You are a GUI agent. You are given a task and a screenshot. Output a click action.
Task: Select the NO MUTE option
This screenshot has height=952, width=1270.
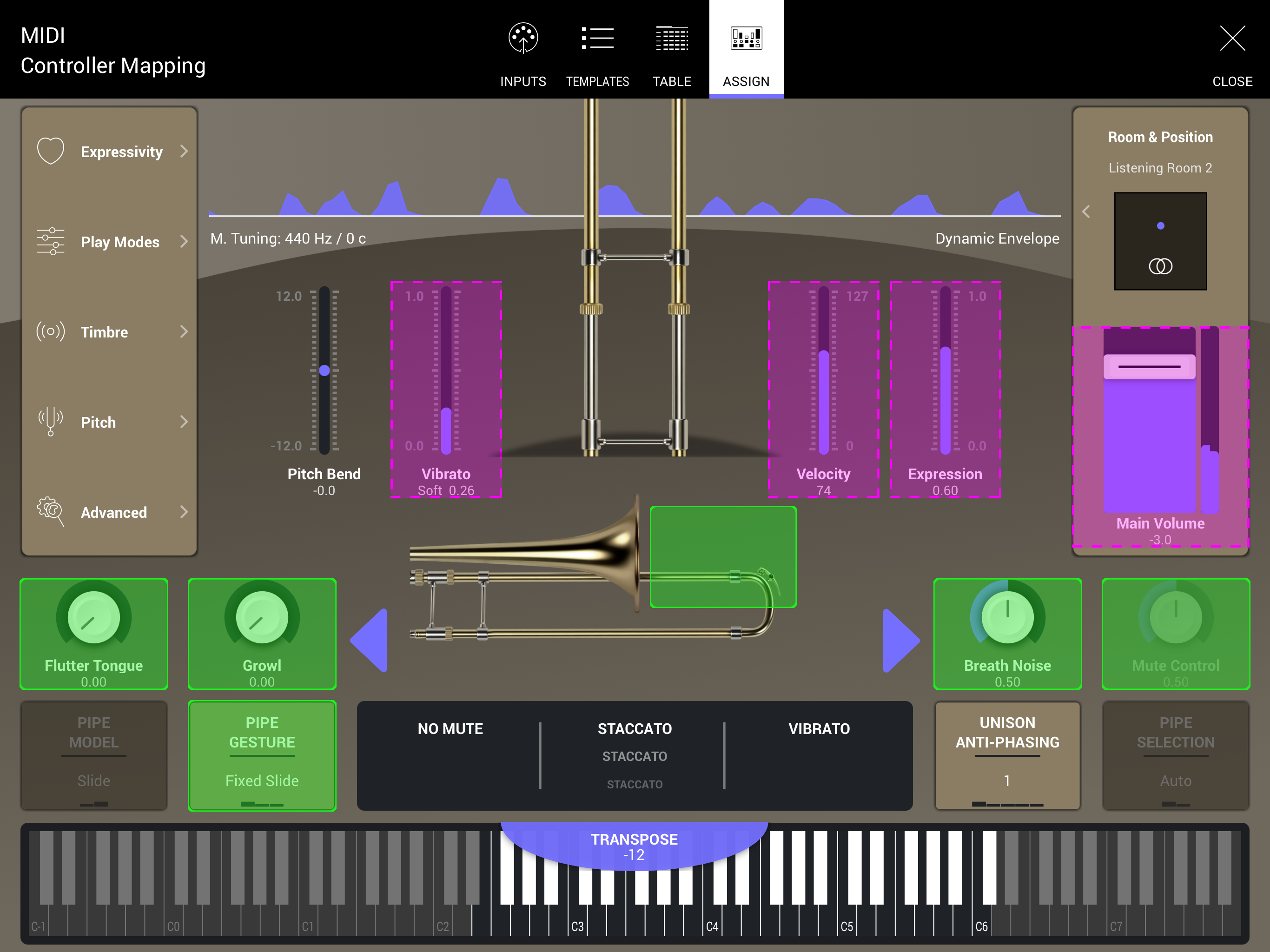pyautogui.click(x=450, y=728)
